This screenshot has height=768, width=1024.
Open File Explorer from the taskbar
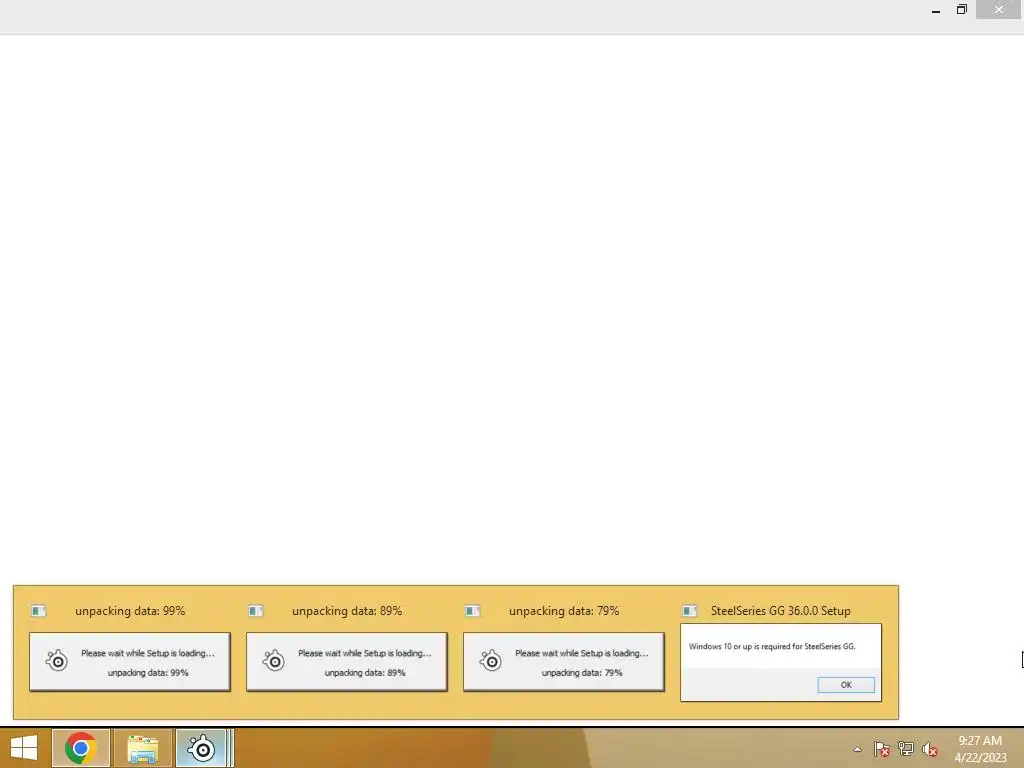(143, 748)
